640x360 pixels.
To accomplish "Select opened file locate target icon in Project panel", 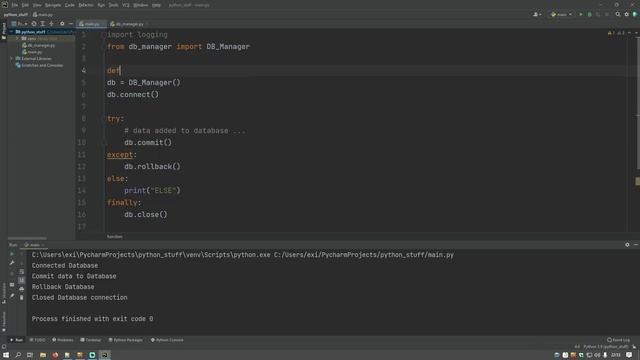I will [x=34, y=24].
